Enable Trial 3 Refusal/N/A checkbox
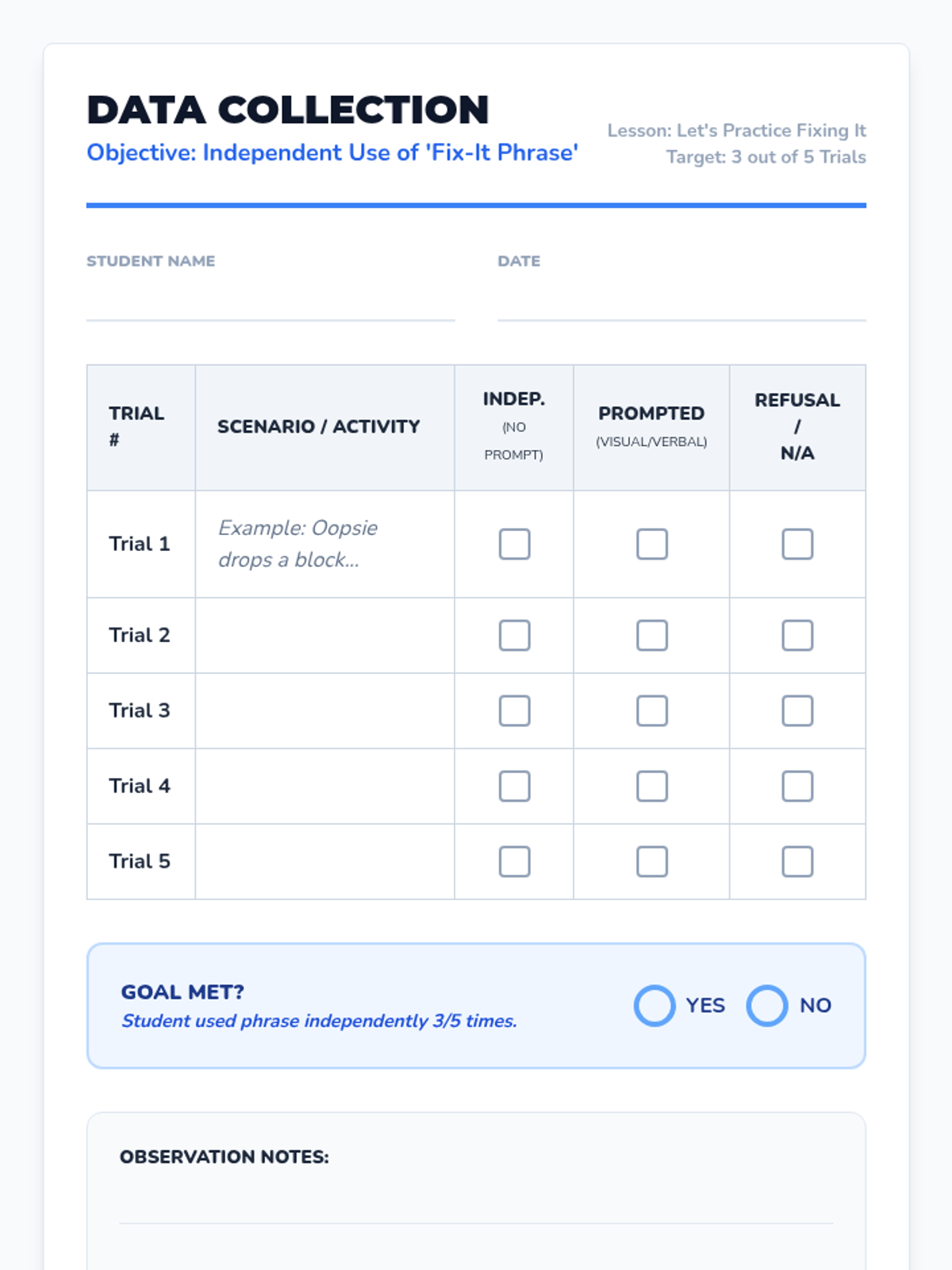 coord(797,711)
